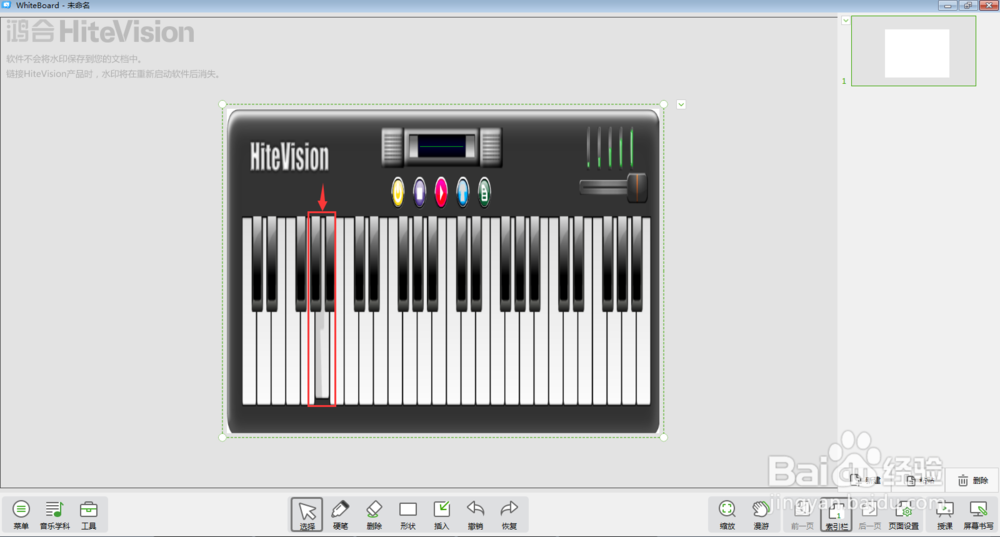This screenshot has width=1000, height=537.
Task: Open 页面设置 page settings
Action: (904, 515)
